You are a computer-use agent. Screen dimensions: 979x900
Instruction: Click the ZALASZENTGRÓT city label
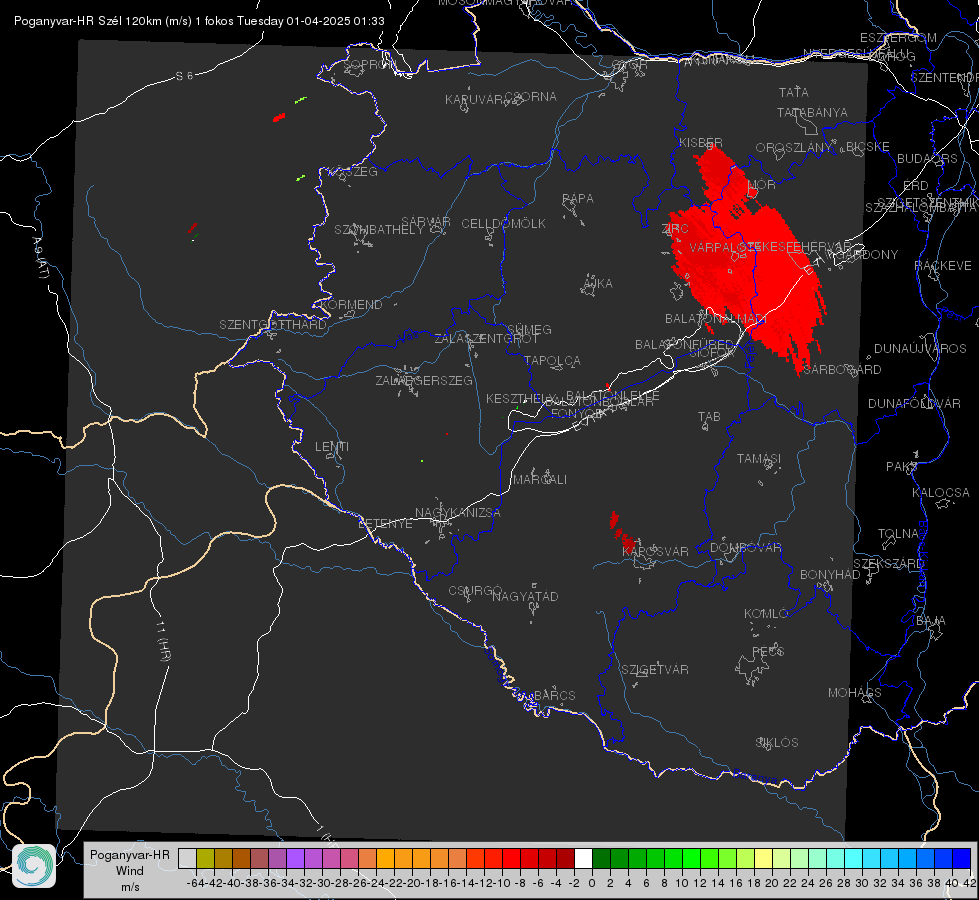click(x=486, y=339)
